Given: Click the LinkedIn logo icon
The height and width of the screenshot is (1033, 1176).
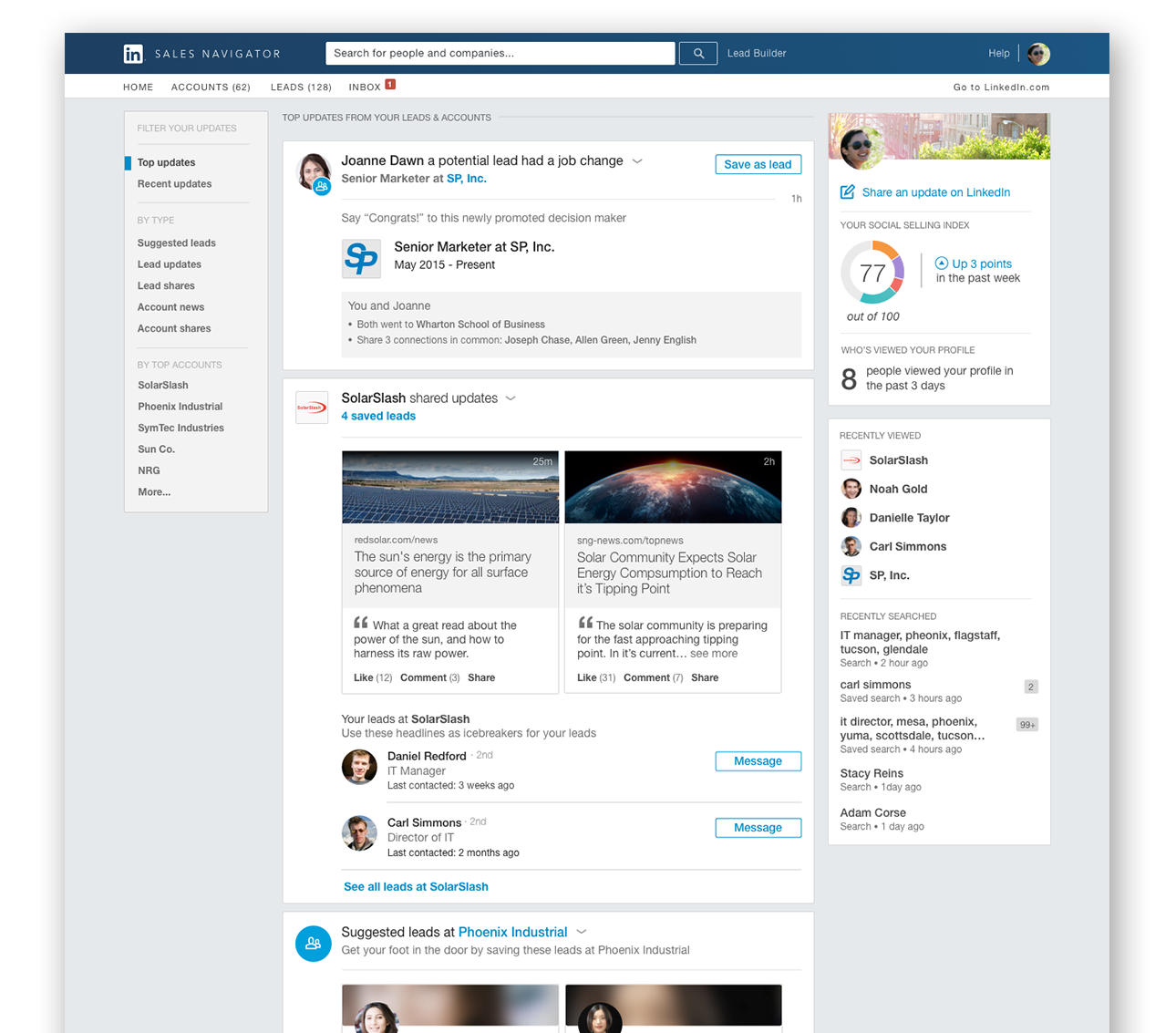Looking at the screenshot, I should tap(133, 54).
